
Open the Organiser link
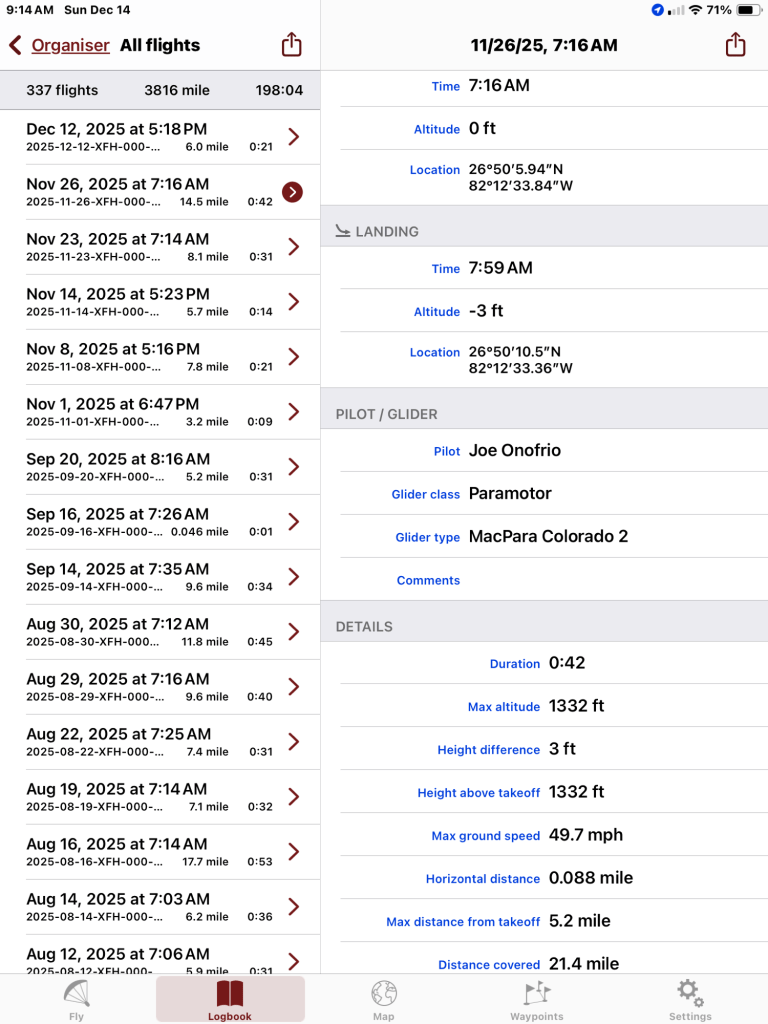tap(70, 45)
